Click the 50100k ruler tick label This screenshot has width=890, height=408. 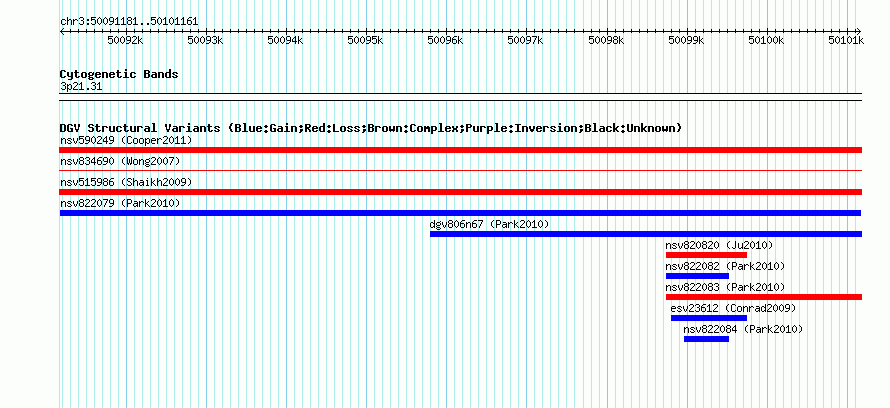pos(767,40)
